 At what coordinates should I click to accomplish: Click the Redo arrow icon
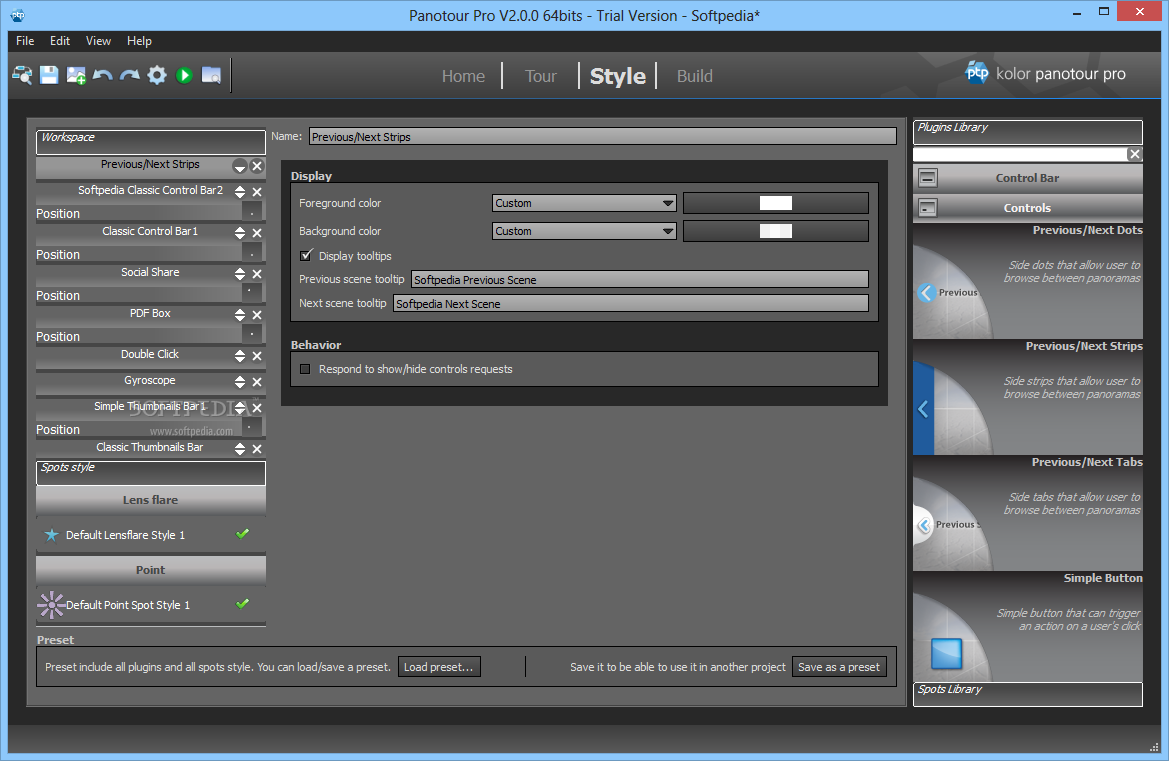coord(130,75)
